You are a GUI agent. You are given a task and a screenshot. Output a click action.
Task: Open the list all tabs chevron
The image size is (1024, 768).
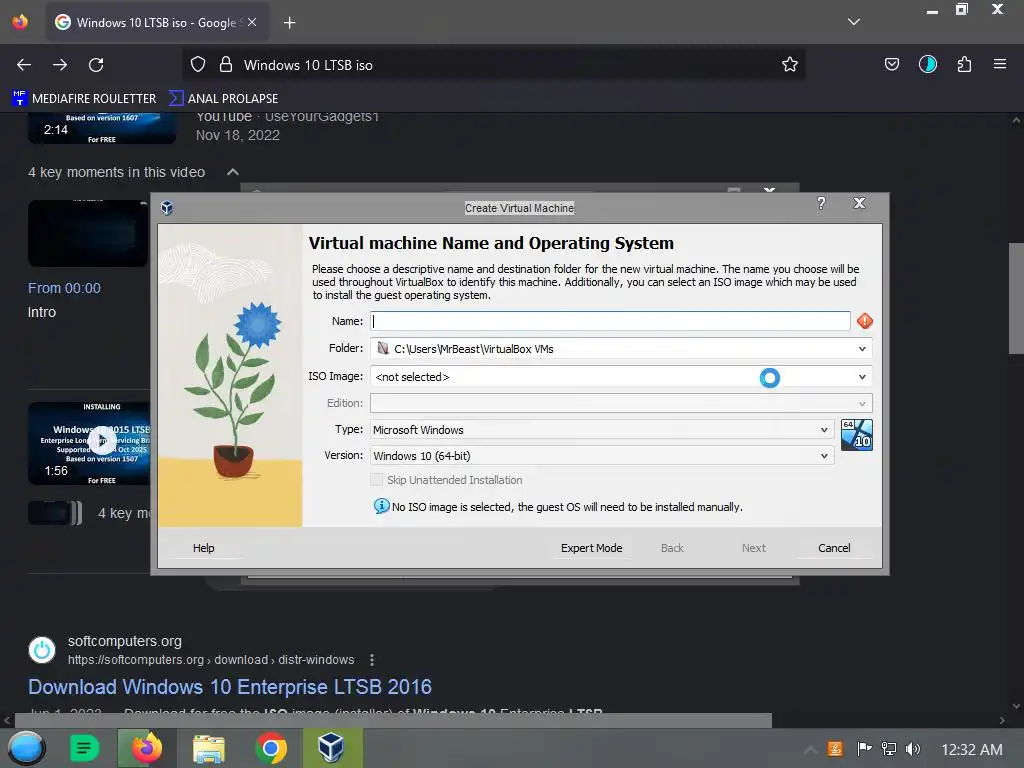point(854,22)
